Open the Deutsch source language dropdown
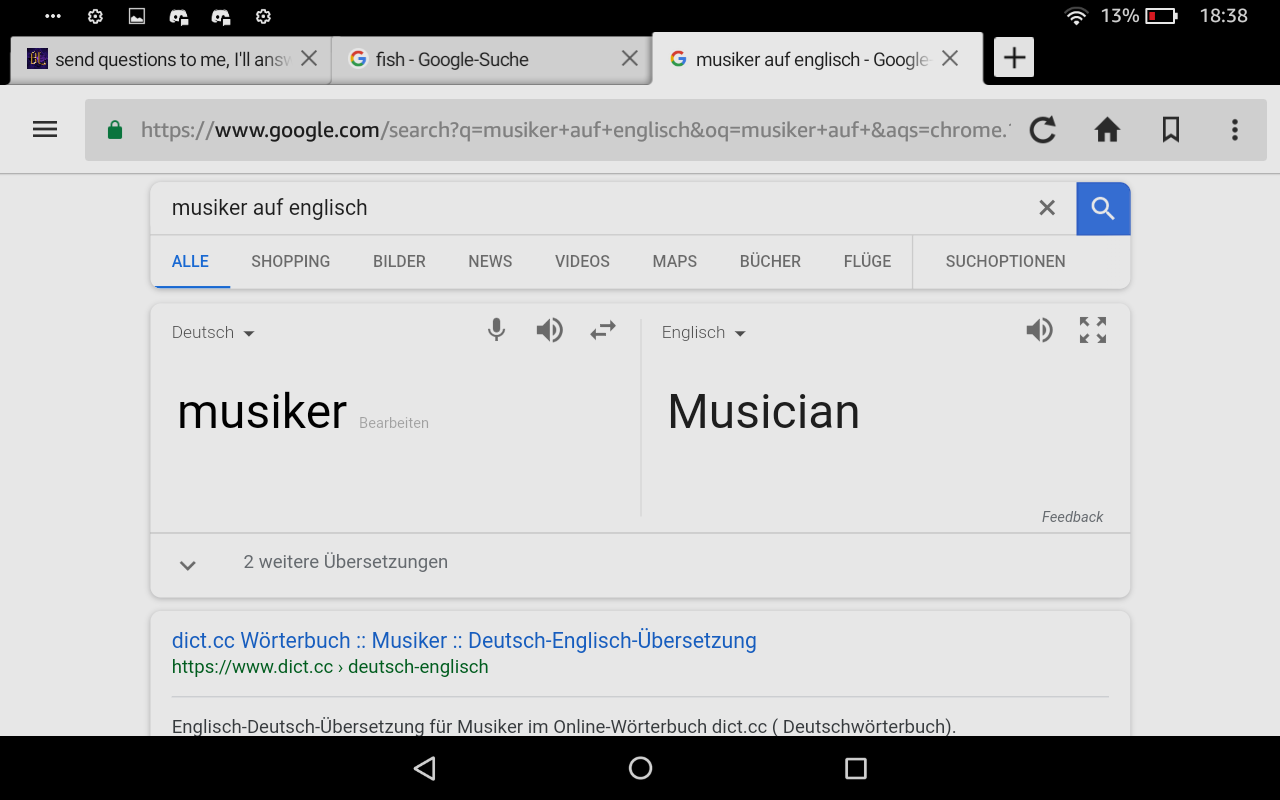This screenshot has height=800, width=1280. (213, 333)
